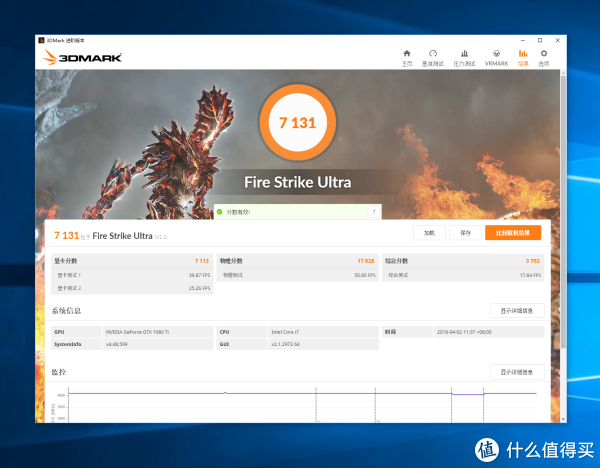
Task: Open the 主页 home tab
Action: pyautogui.click(x=407, y=58)
